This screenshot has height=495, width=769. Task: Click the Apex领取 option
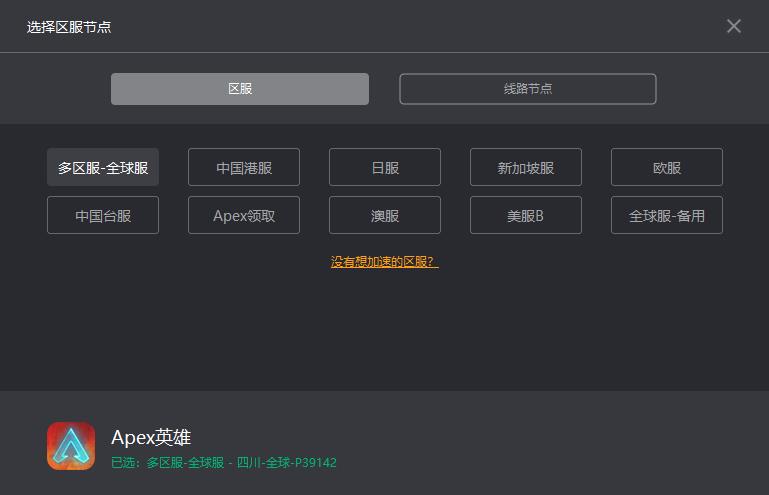tap(244, 216)
